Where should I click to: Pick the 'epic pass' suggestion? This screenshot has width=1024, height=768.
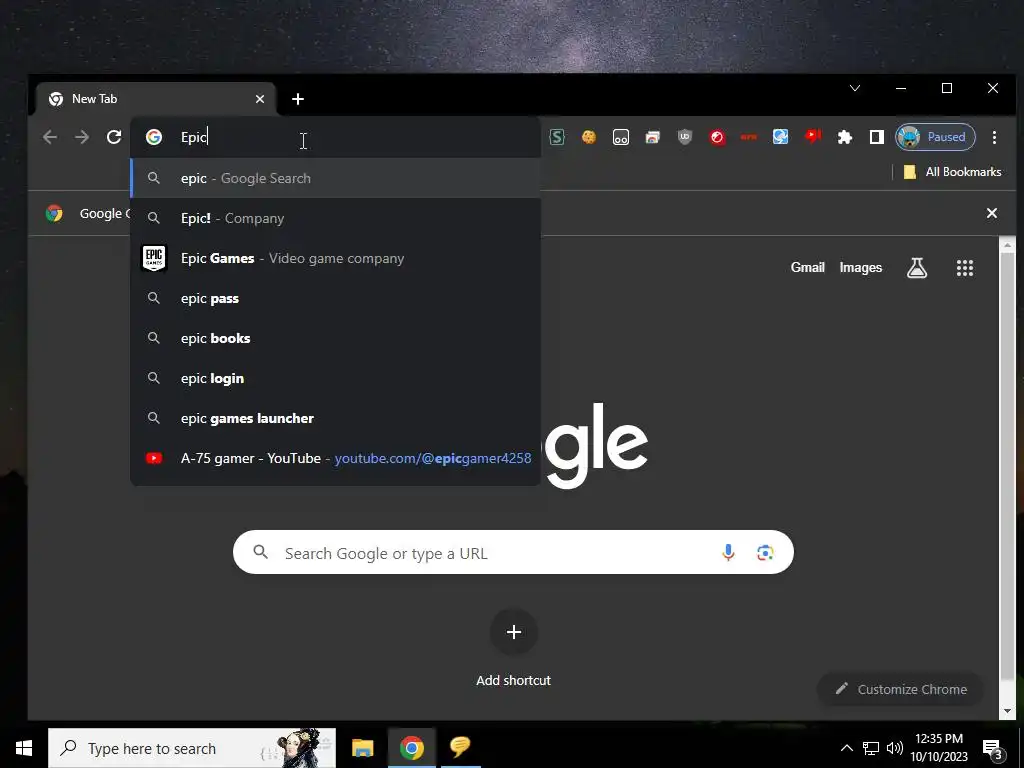336,298
